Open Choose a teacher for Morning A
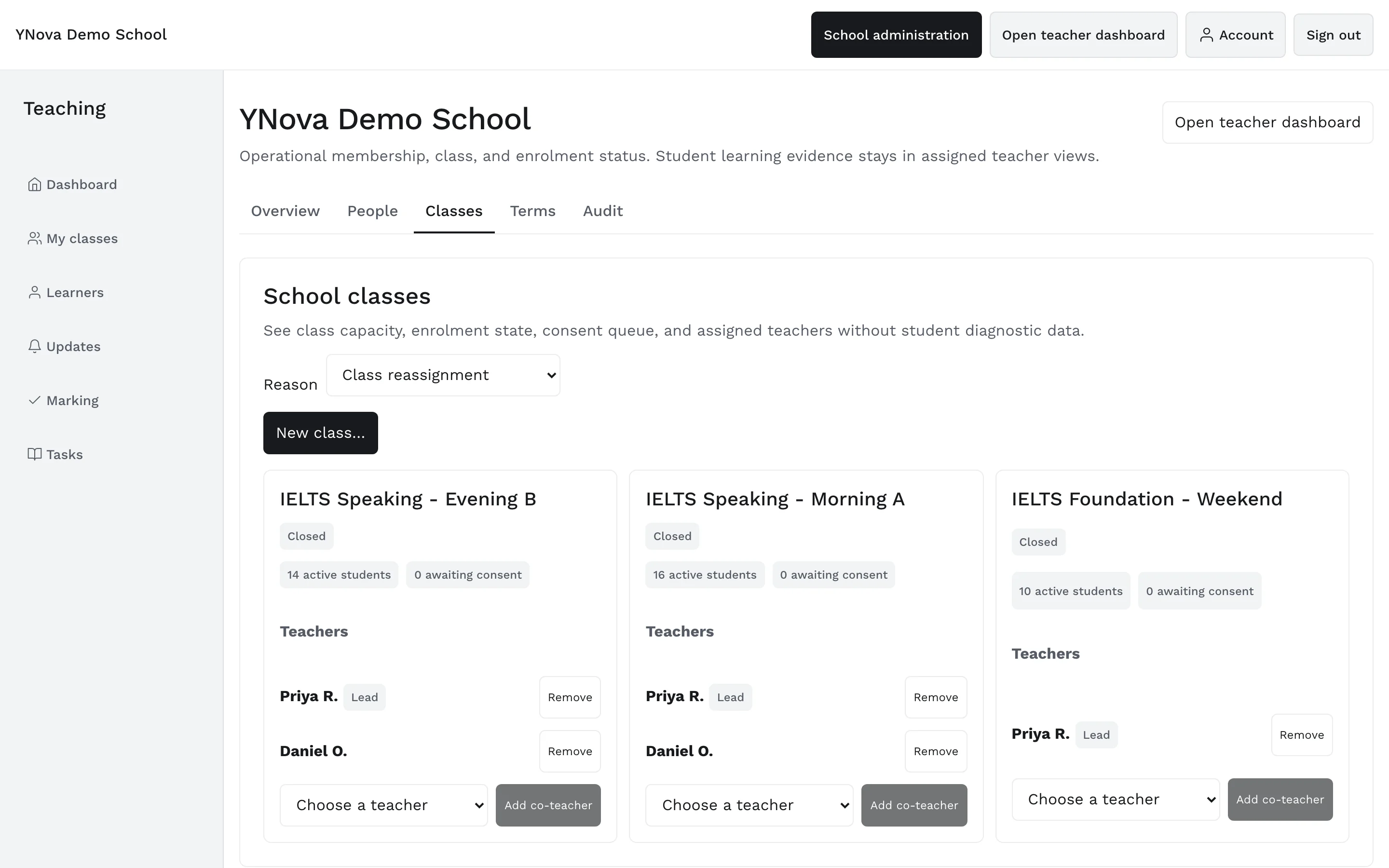This screenshot has height=868, width=1389. 749,805
